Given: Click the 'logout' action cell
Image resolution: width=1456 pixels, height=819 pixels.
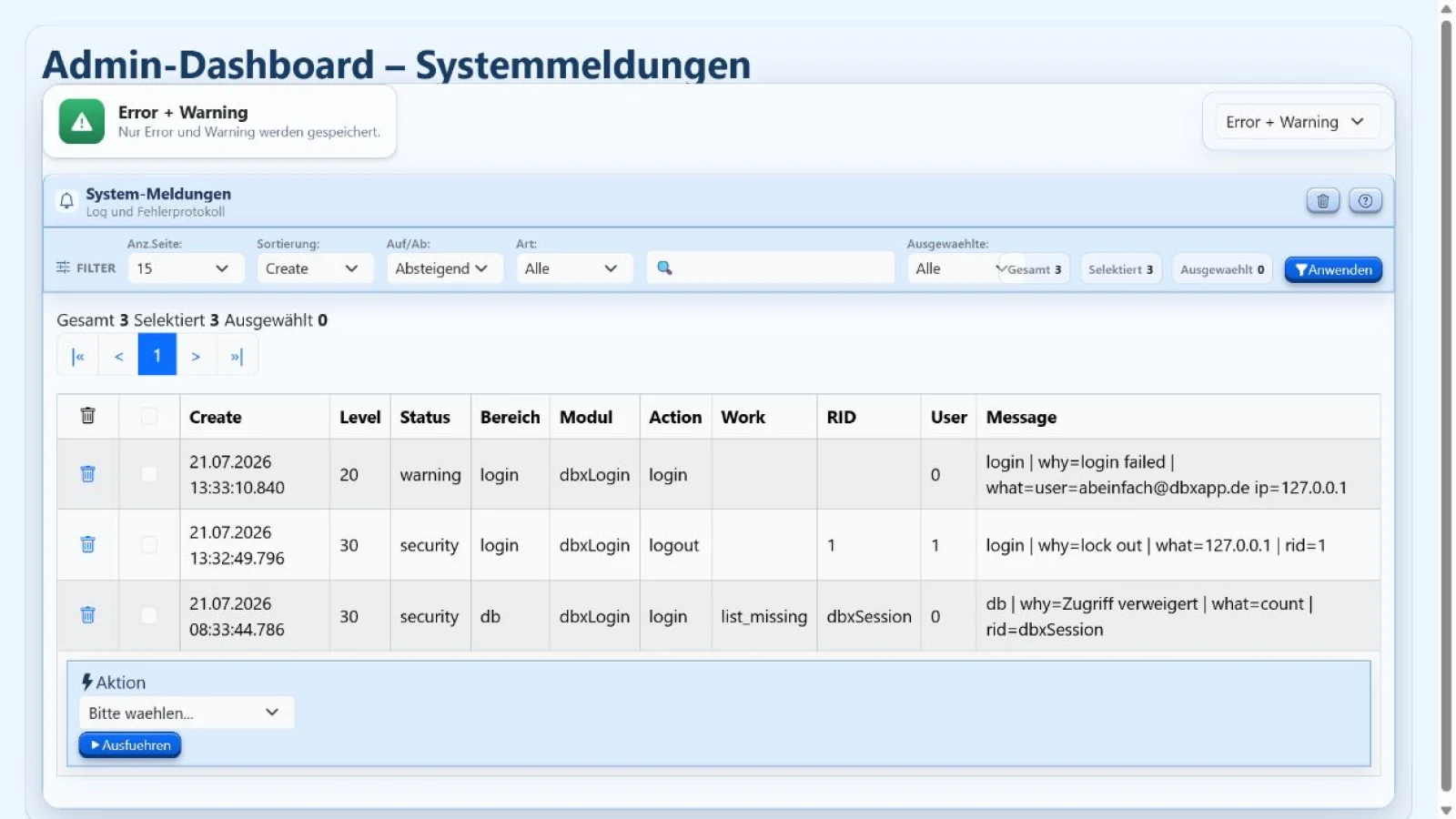Looking at the screenshot, I should coord(674,545).
